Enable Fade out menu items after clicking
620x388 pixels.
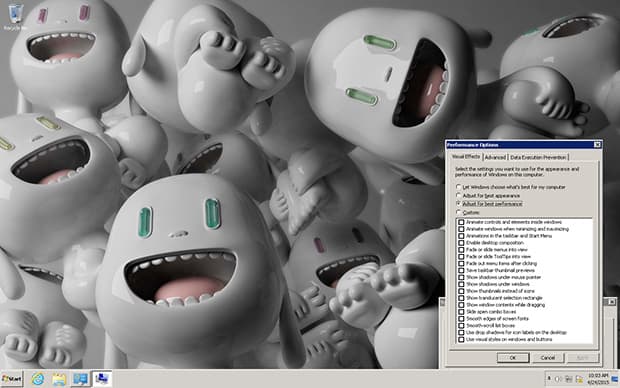[x=461, y=263]
